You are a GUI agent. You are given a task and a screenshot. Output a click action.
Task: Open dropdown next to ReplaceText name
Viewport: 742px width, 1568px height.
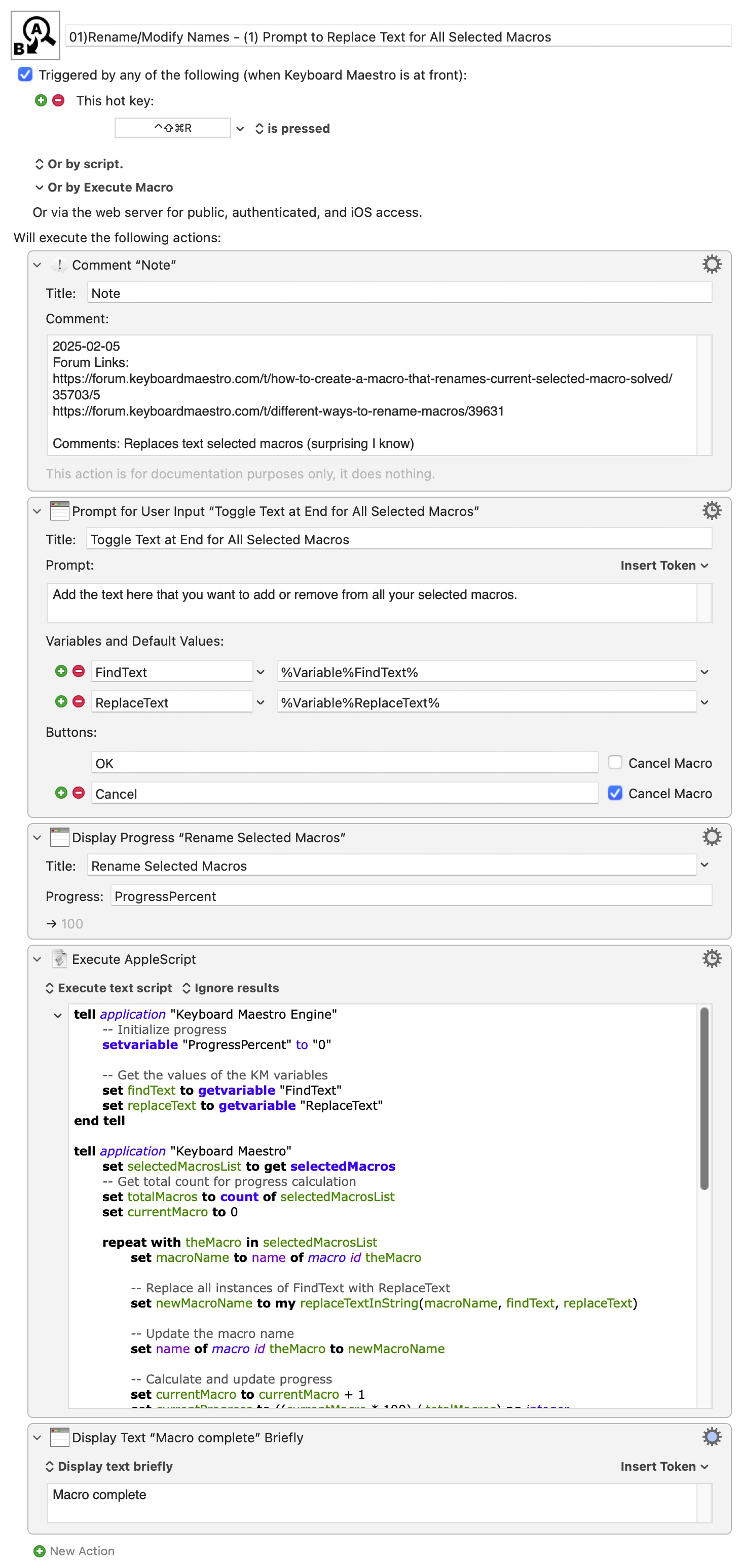[x=261, y=702]
